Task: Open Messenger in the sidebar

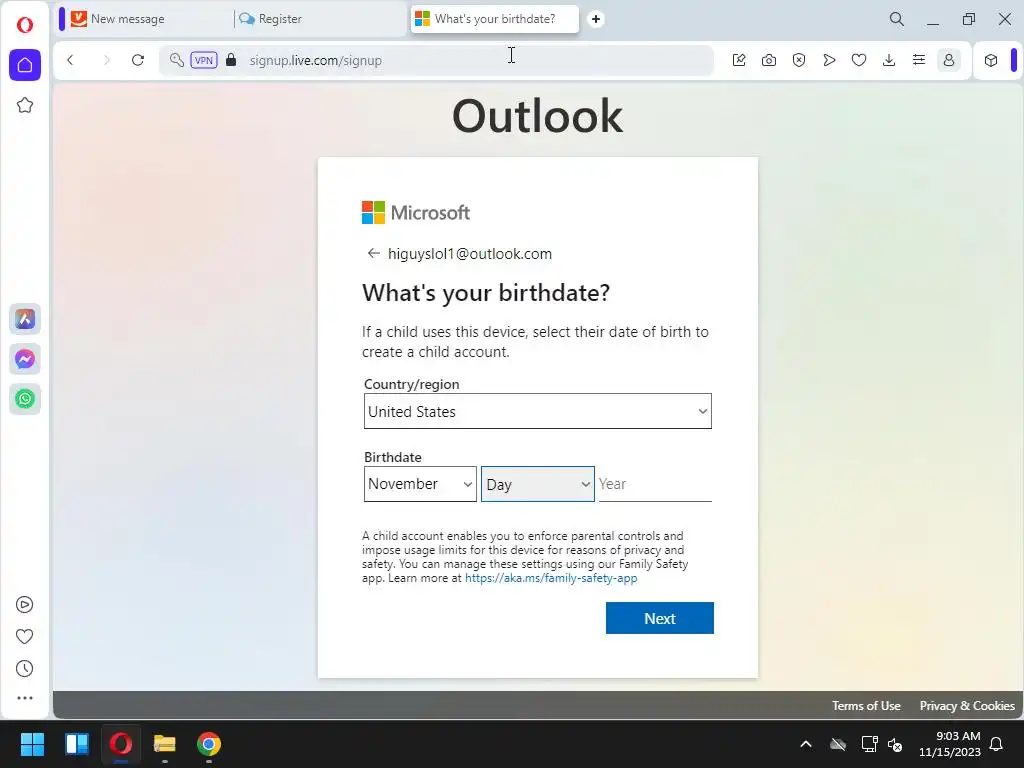Action: click(x=25, y=359)
